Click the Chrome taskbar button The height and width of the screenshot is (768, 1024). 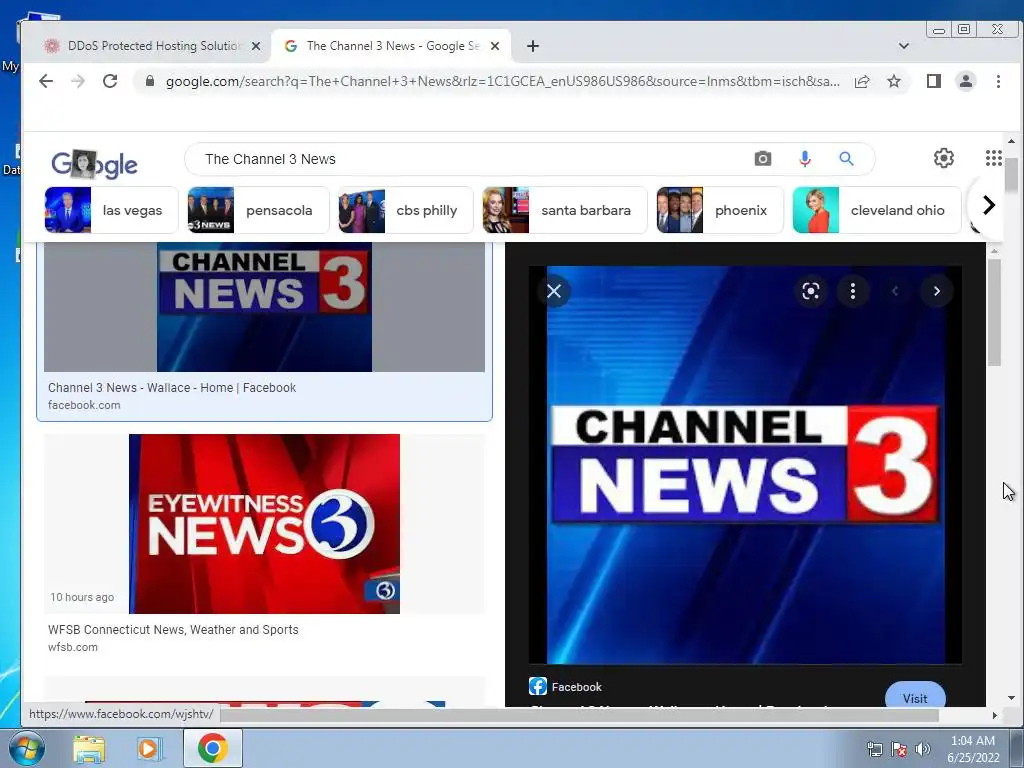coord(212,748)
